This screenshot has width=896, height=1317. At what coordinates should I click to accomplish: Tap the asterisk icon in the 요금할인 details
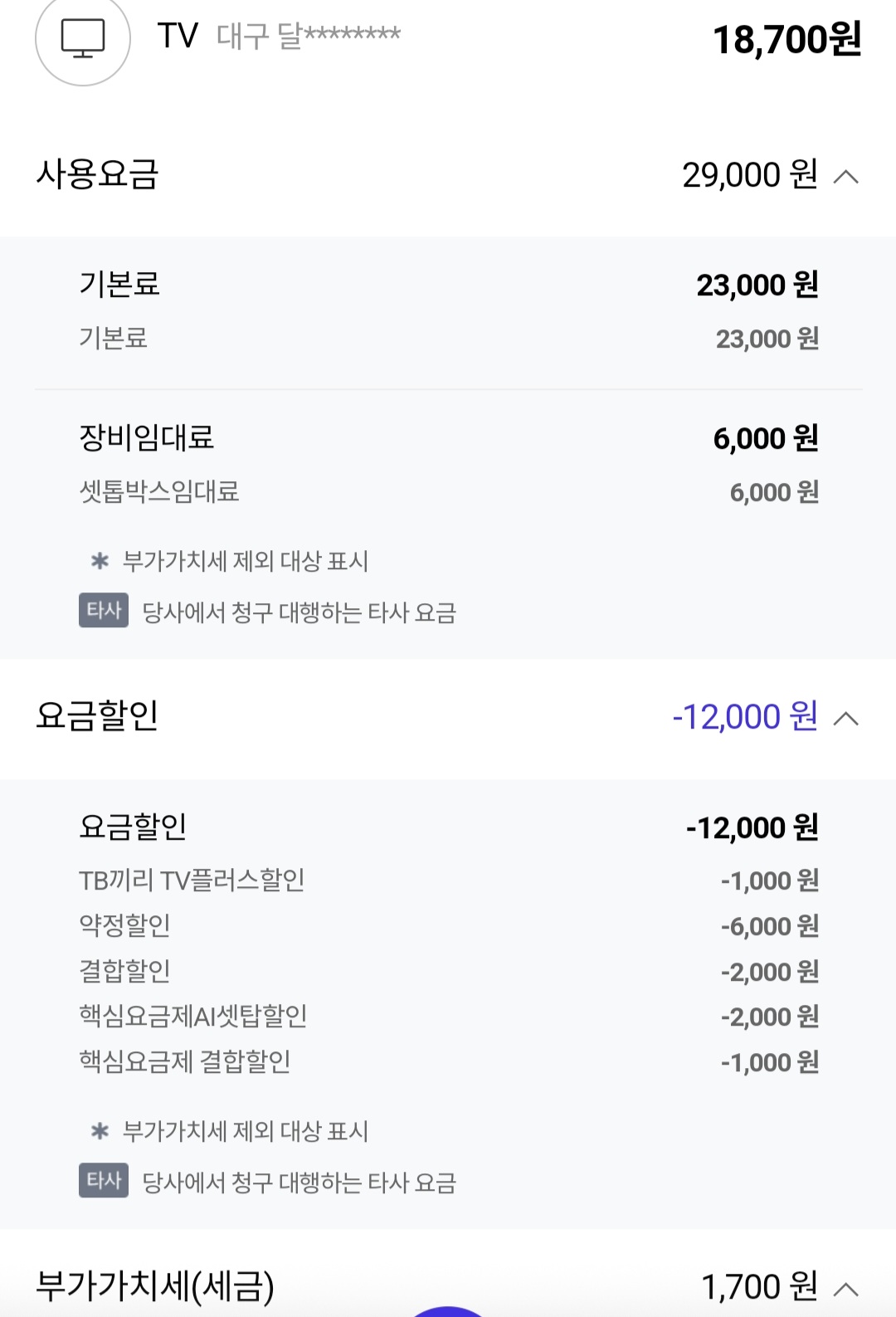coord(100,1130)
